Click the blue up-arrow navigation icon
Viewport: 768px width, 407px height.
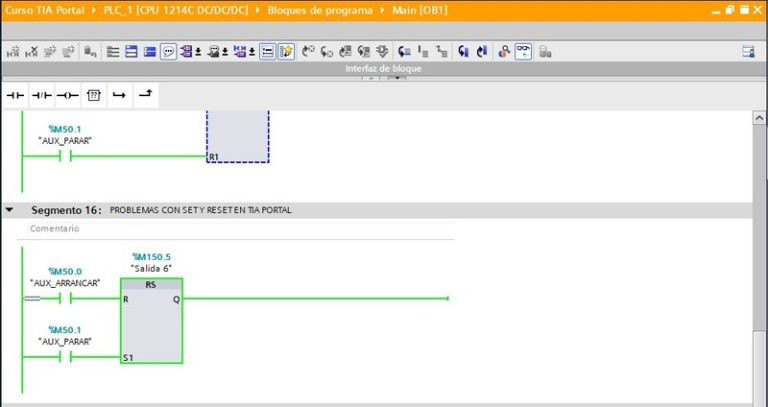[482, 51]
